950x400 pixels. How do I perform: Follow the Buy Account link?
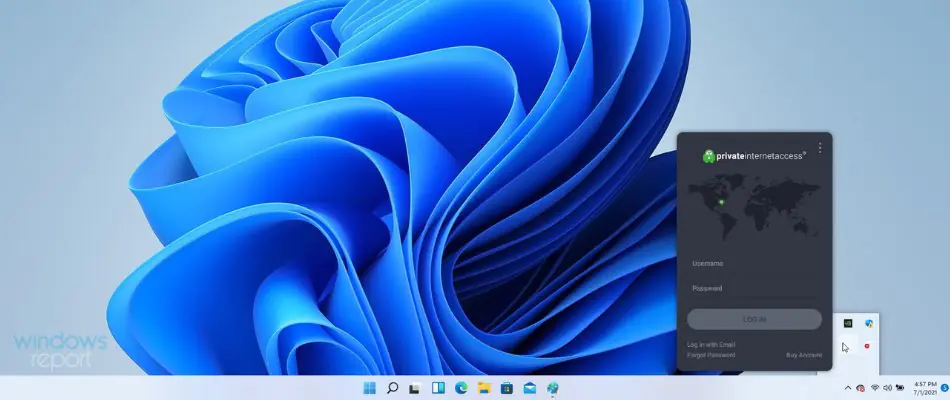tap(804, 355)
